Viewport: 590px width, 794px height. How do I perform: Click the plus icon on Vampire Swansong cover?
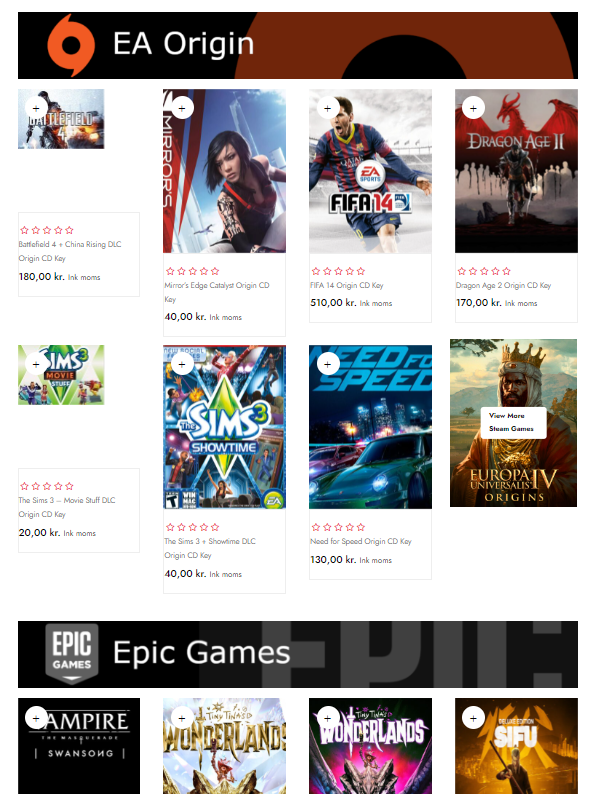pos(36,718)
